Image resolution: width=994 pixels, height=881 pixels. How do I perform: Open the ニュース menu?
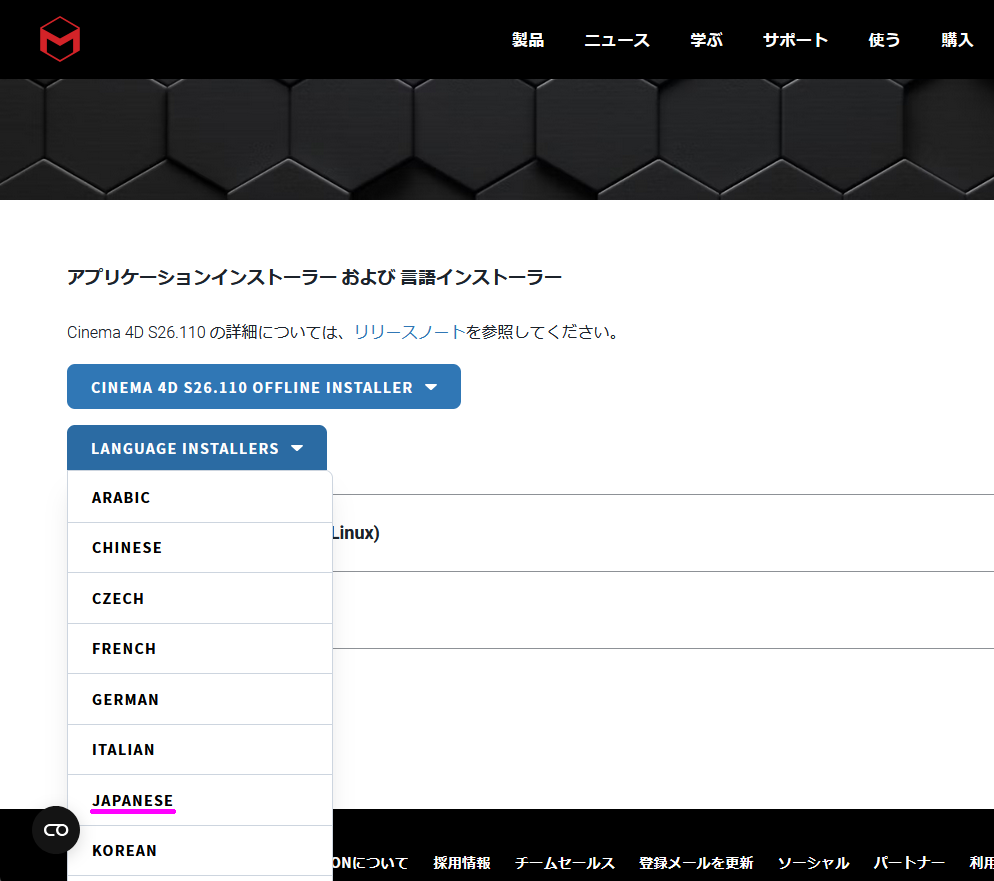(617, 40)
